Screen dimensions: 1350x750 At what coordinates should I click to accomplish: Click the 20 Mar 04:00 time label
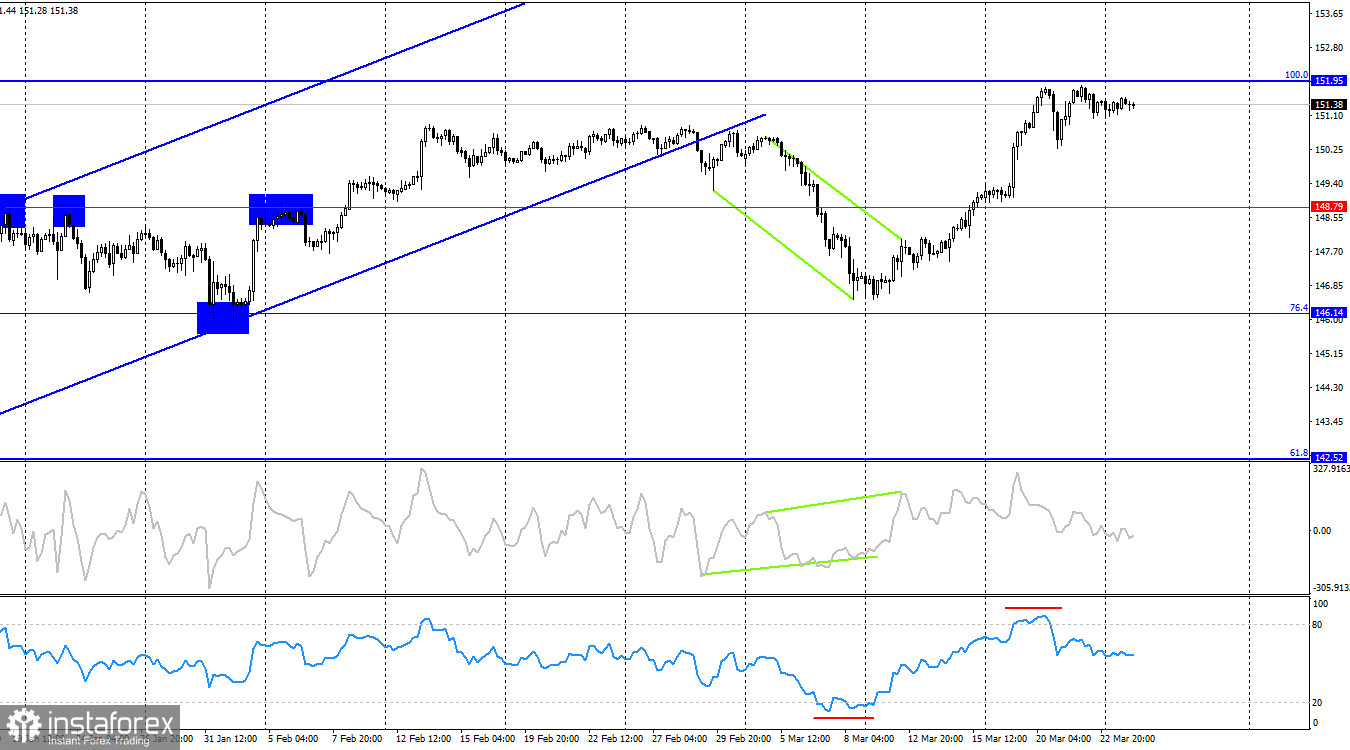point(1063,740)
